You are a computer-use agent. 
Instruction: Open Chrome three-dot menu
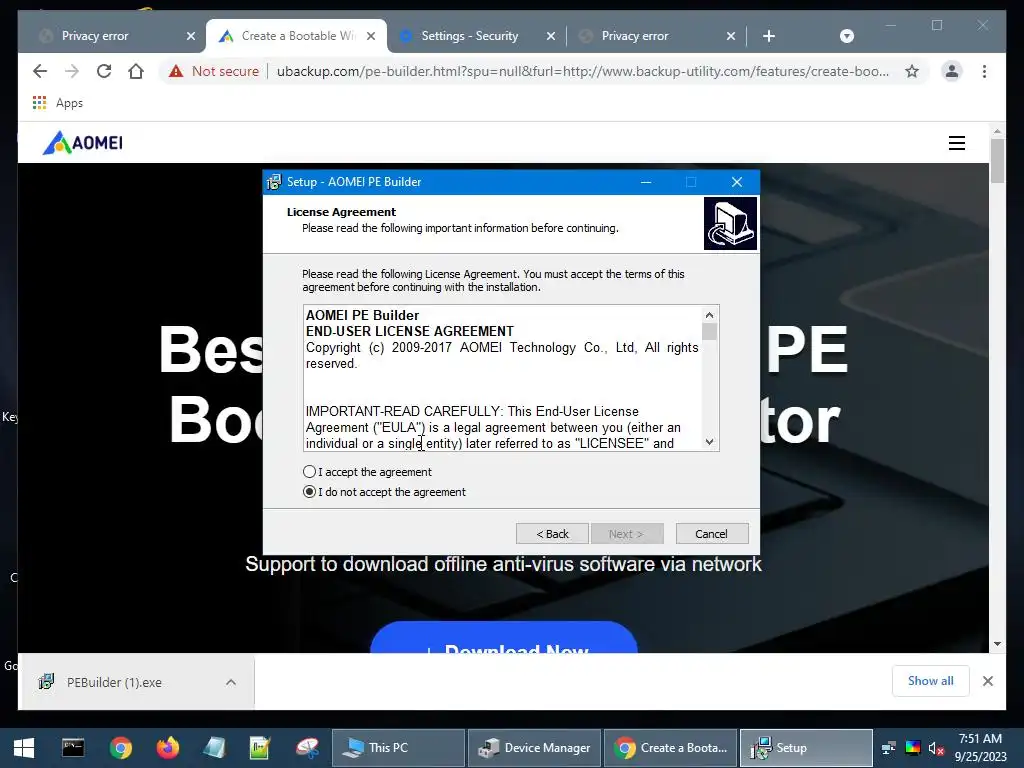[984, 71]
